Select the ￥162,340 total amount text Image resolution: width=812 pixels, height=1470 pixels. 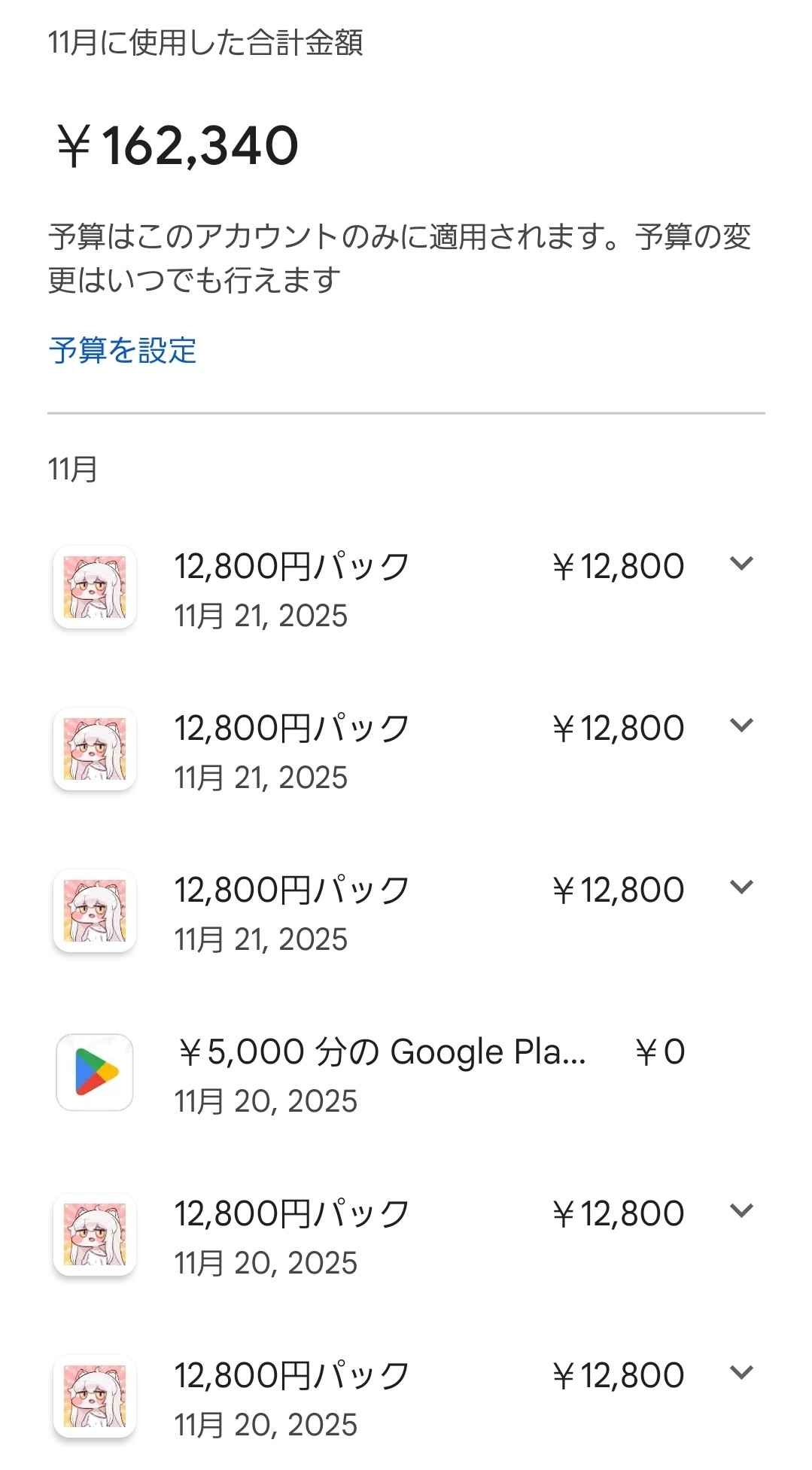[178, 146]
